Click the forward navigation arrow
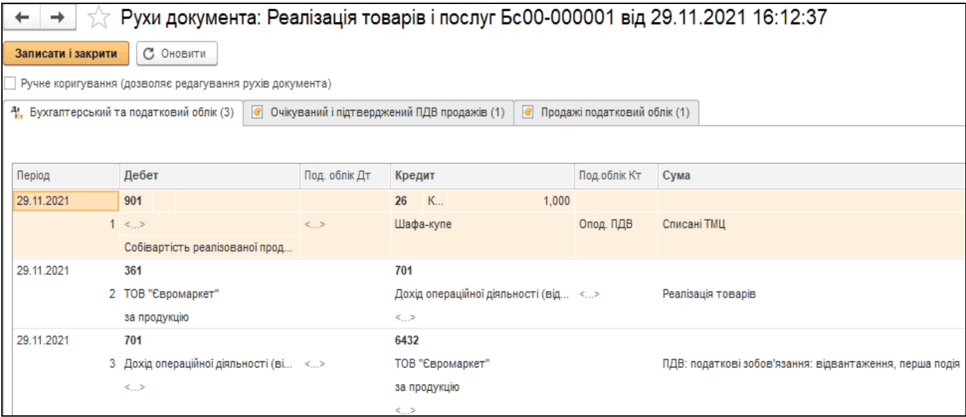966x417 pixels. point(55,18)
